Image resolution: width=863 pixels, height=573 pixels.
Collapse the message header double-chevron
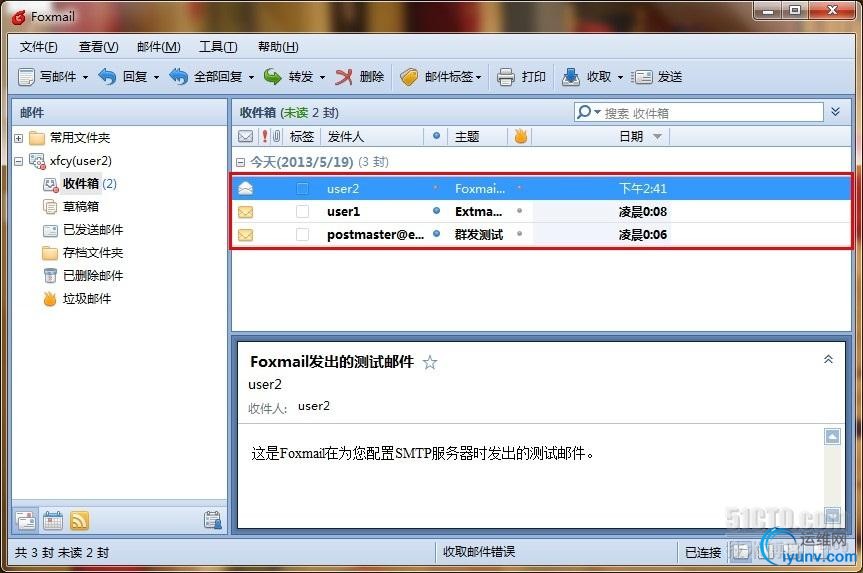tap(828, 359)
